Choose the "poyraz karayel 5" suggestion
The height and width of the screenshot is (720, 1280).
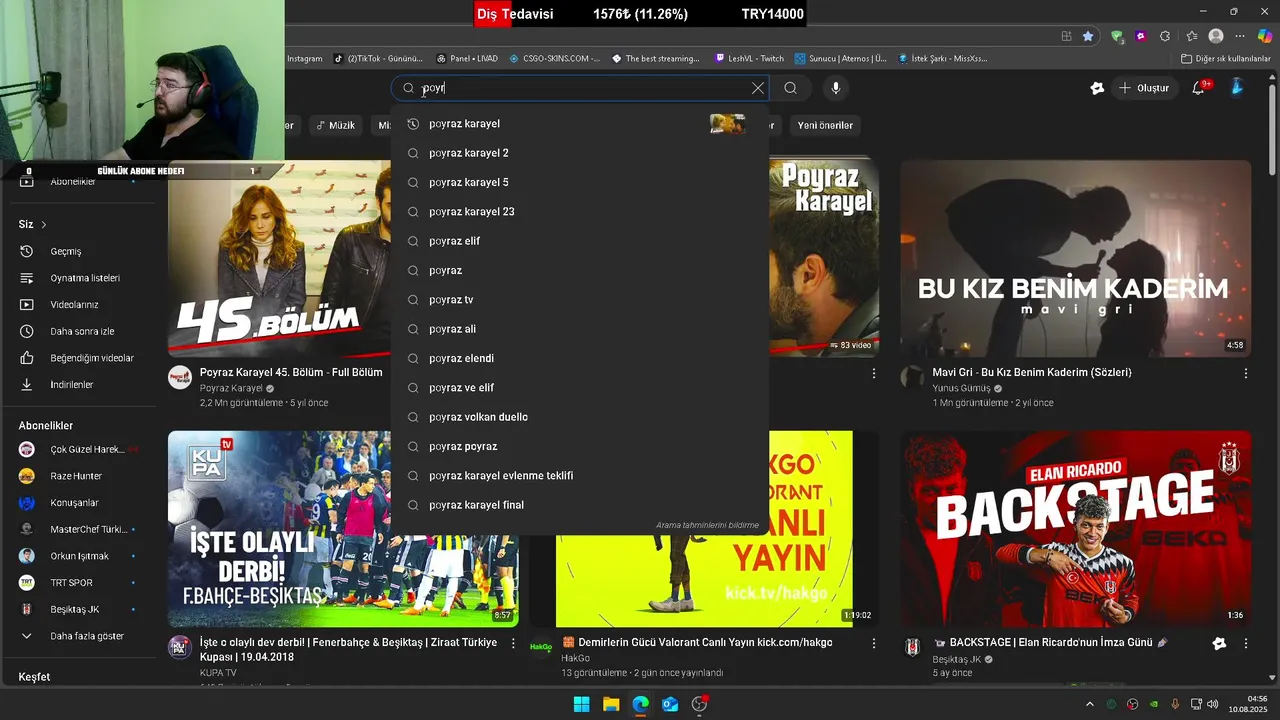[580, 182]
